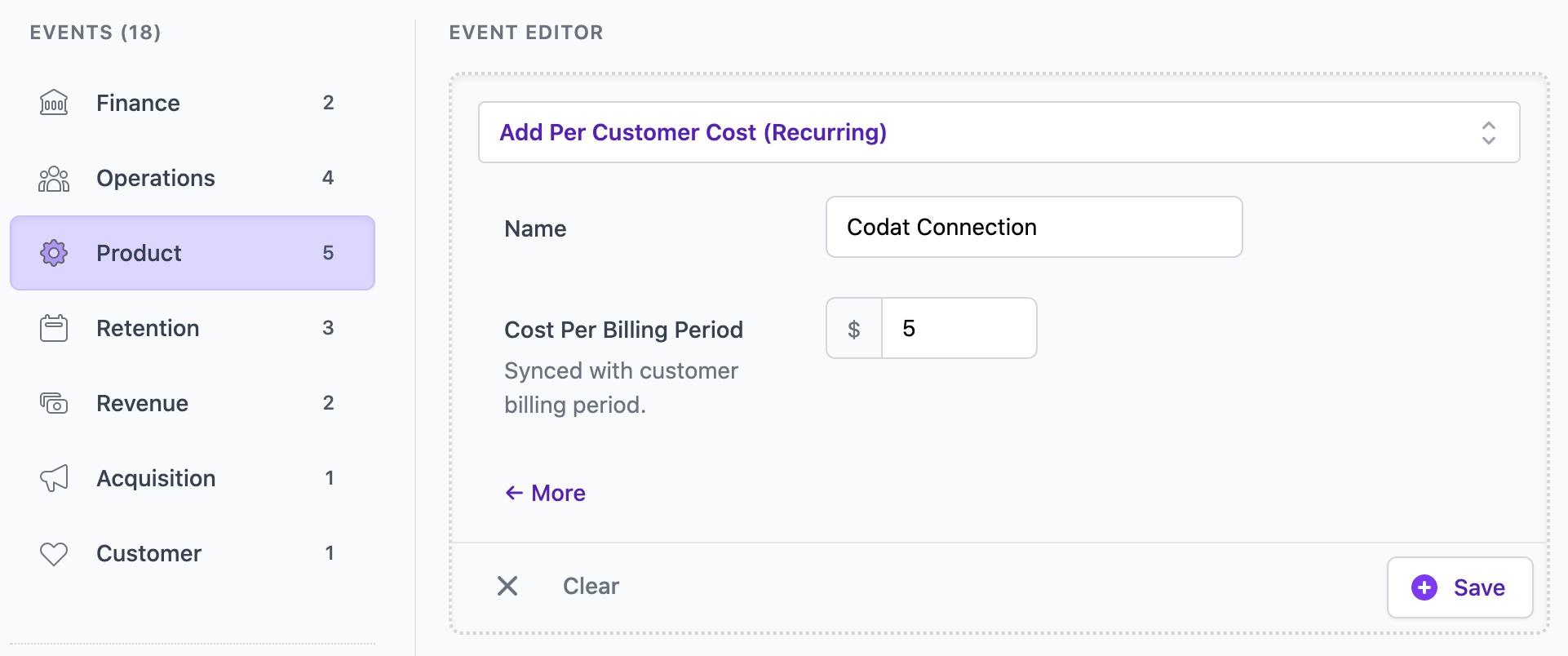
Task: Click the plus circle icon in Save
Action: [x=1424, y=587]
